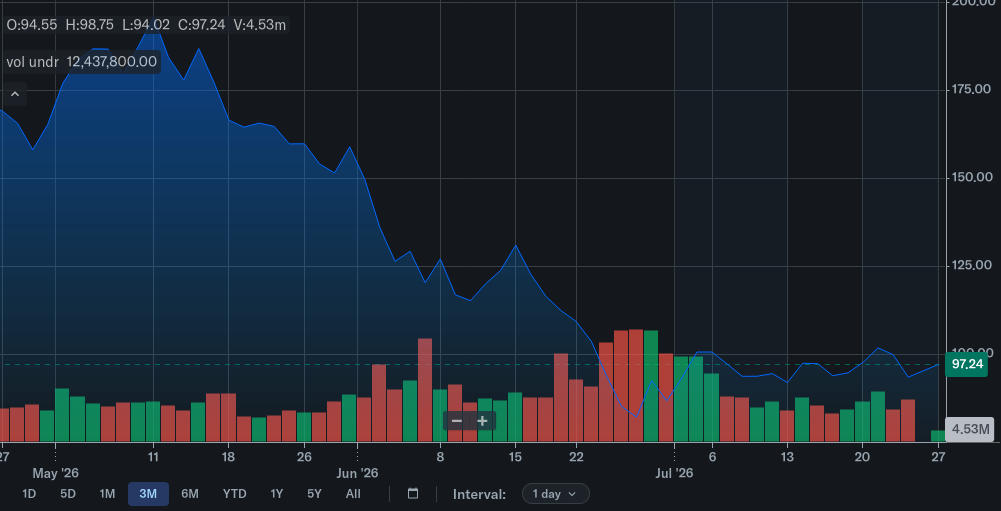Click the small green volume bar at 27

point(938,436)
